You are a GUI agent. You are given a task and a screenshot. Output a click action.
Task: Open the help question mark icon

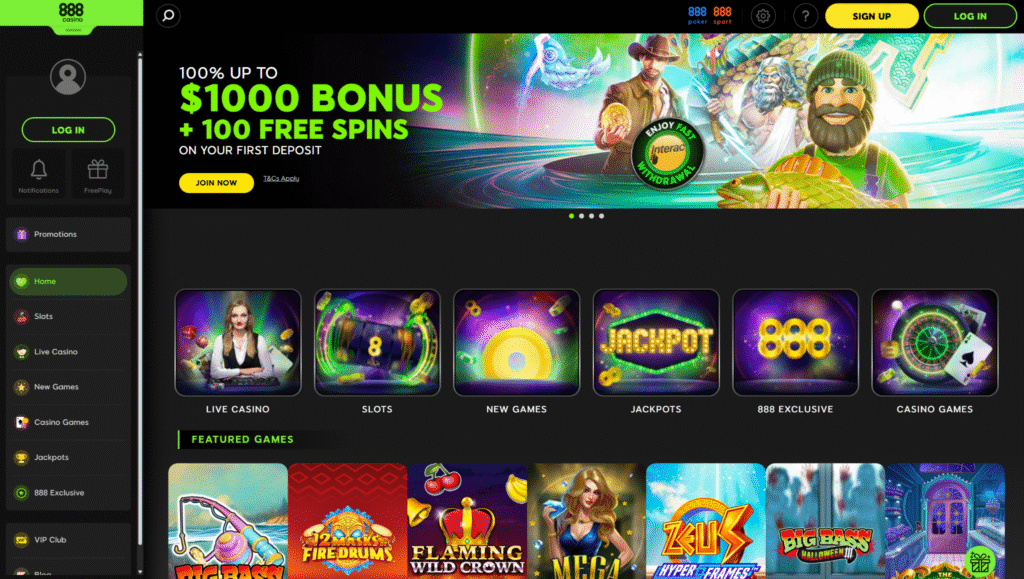805,16
